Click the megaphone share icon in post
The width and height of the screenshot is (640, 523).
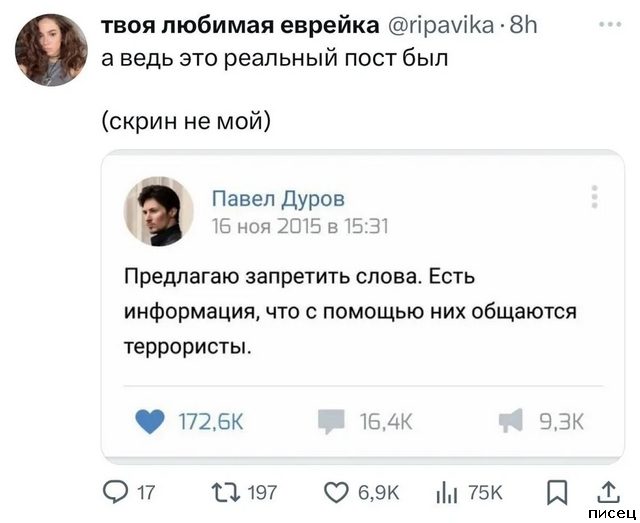click(x=511, y=423)
